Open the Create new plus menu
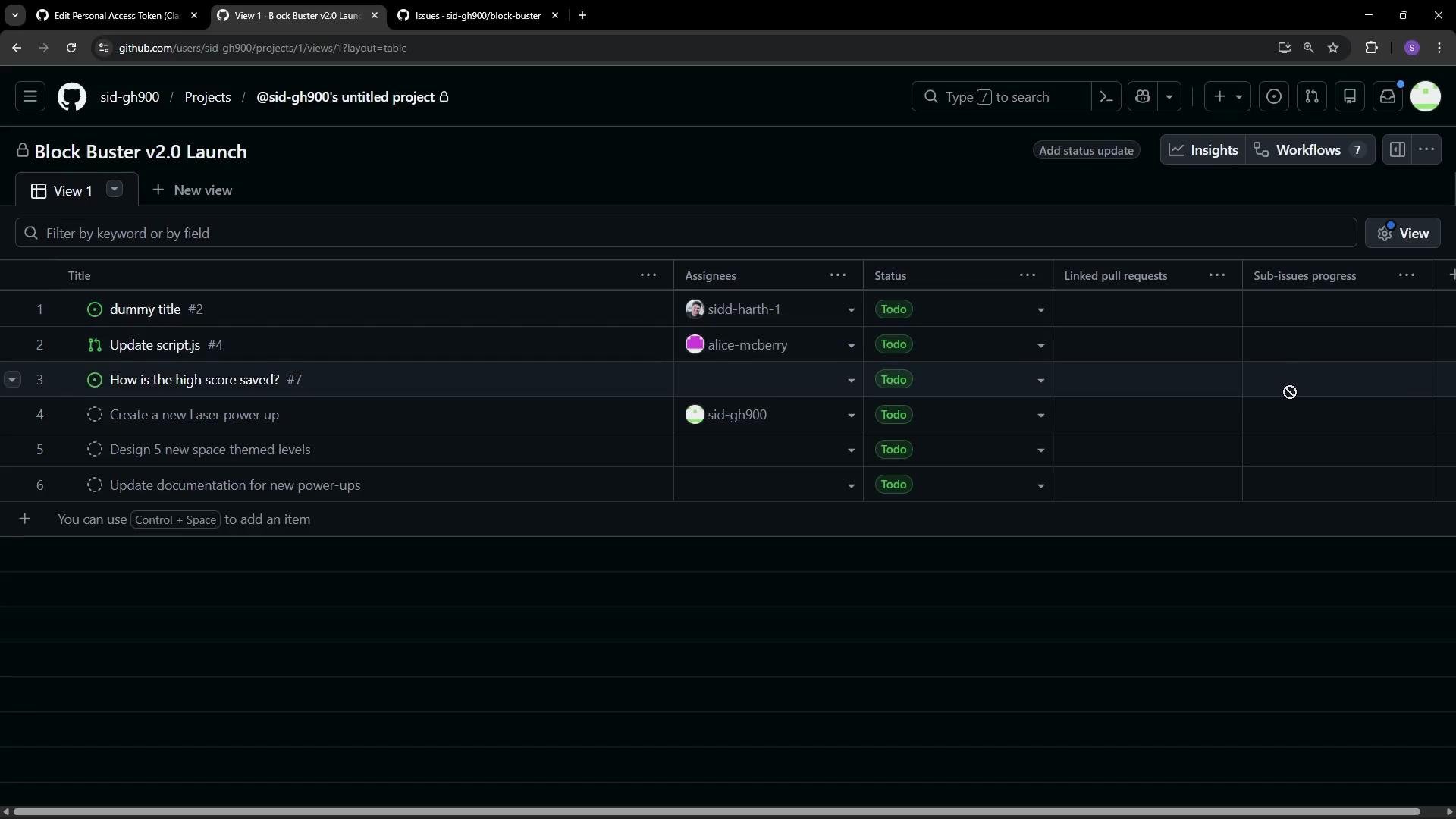Viewport: 1456px width, 819px height. click(1228, 97)
